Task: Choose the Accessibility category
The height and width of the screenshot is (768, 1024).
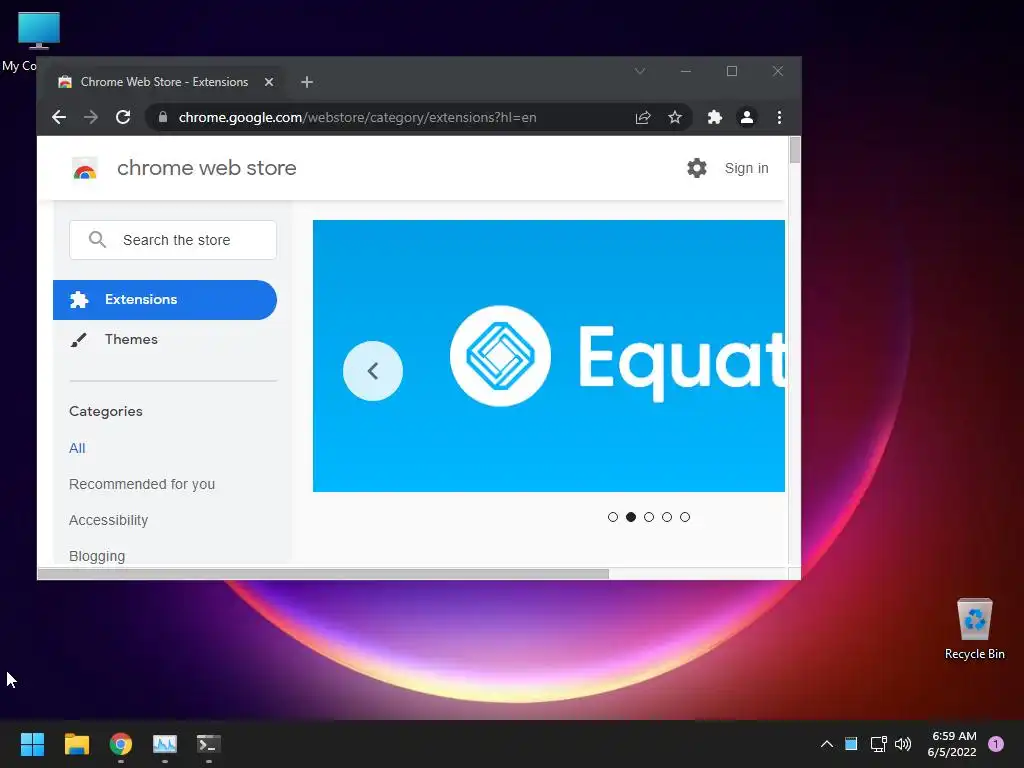Action: pos(108,520)
